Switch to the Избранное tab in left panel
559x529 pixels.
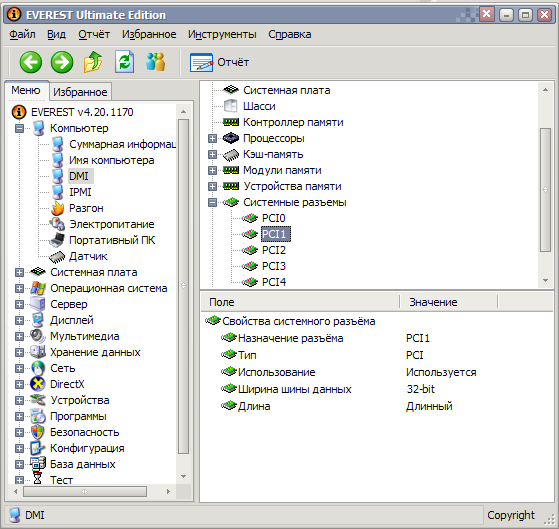[x=80, y=92]
